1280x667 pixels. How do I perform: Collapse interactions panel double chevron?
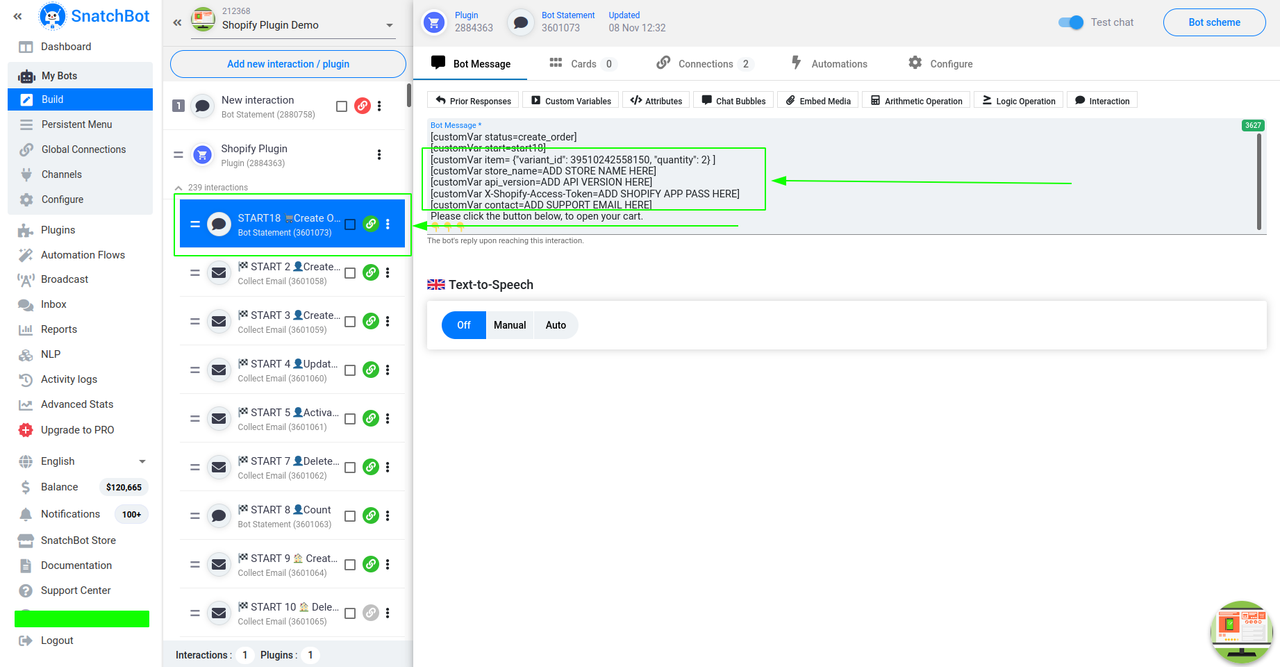coord(177,22)
